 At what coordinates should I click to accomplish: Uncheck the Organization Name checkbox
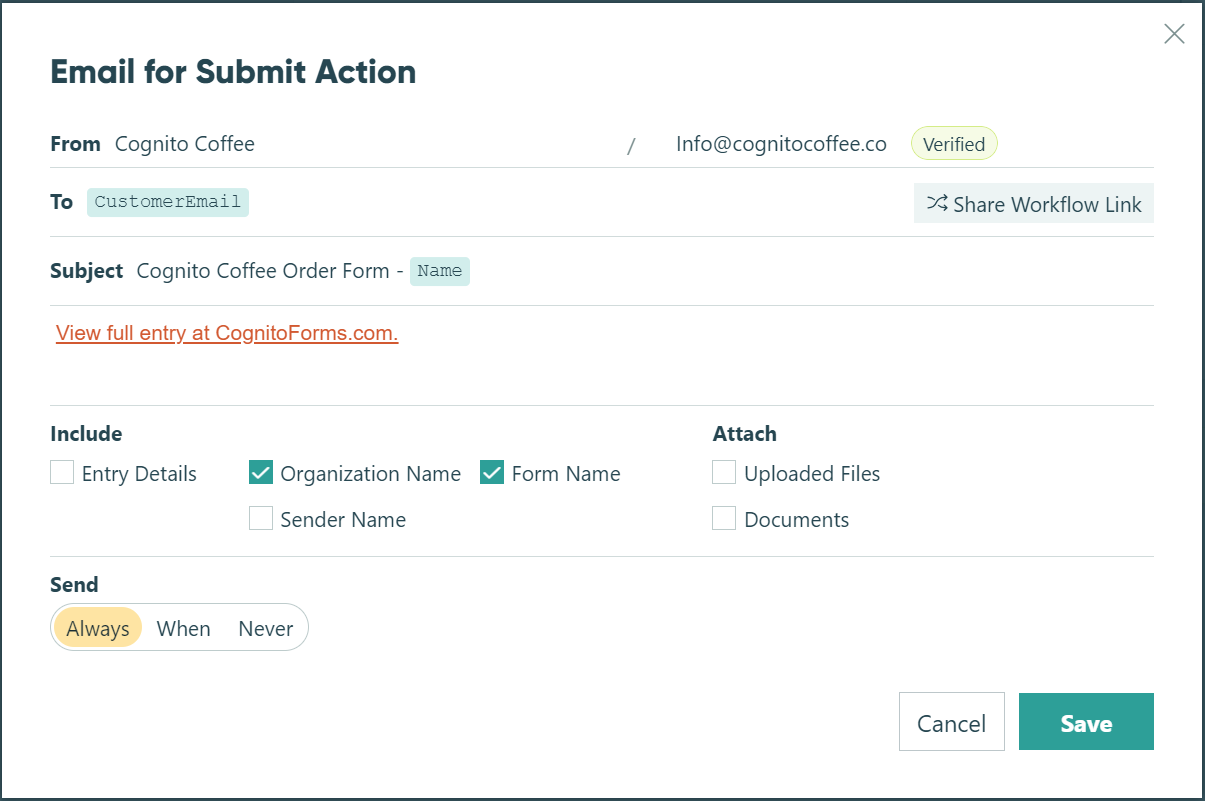pyautogui.click(x=261, y=472)
